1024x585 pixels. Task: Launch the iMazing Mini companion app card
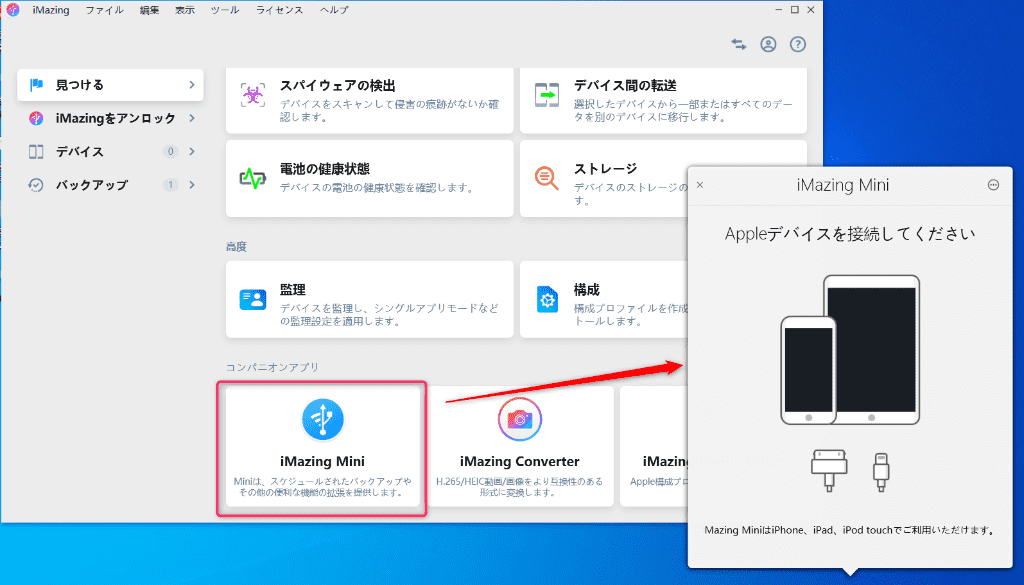323,447
